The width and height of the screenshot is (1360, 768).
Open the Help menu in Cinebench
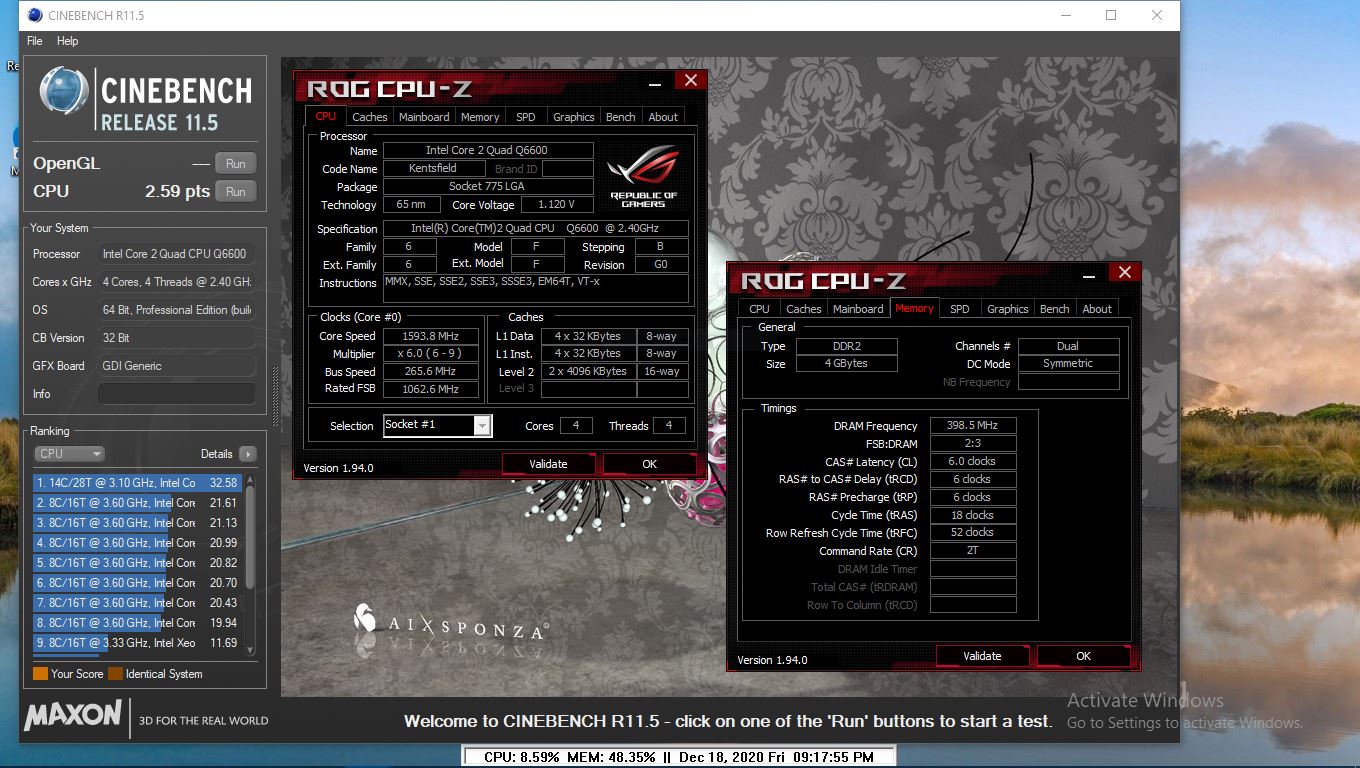(x=68, y=41)
